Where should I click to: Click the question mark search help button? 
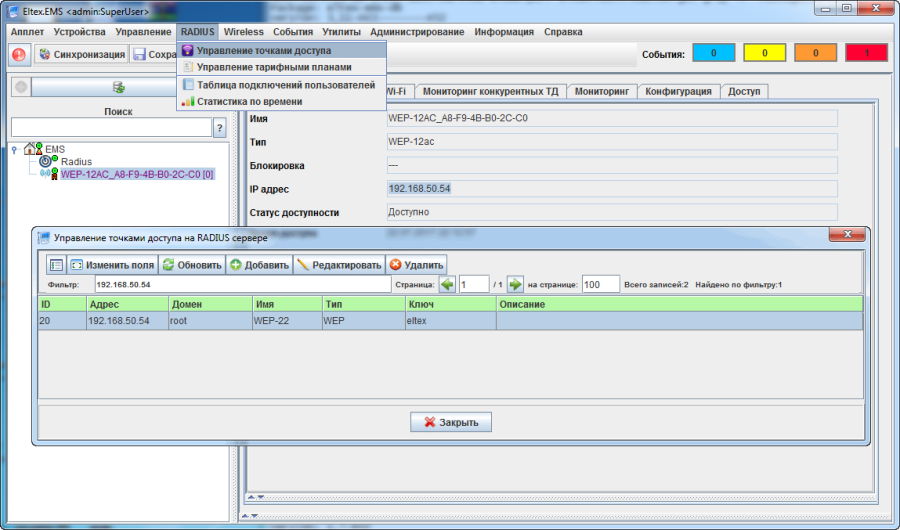(x=219, y=127)
